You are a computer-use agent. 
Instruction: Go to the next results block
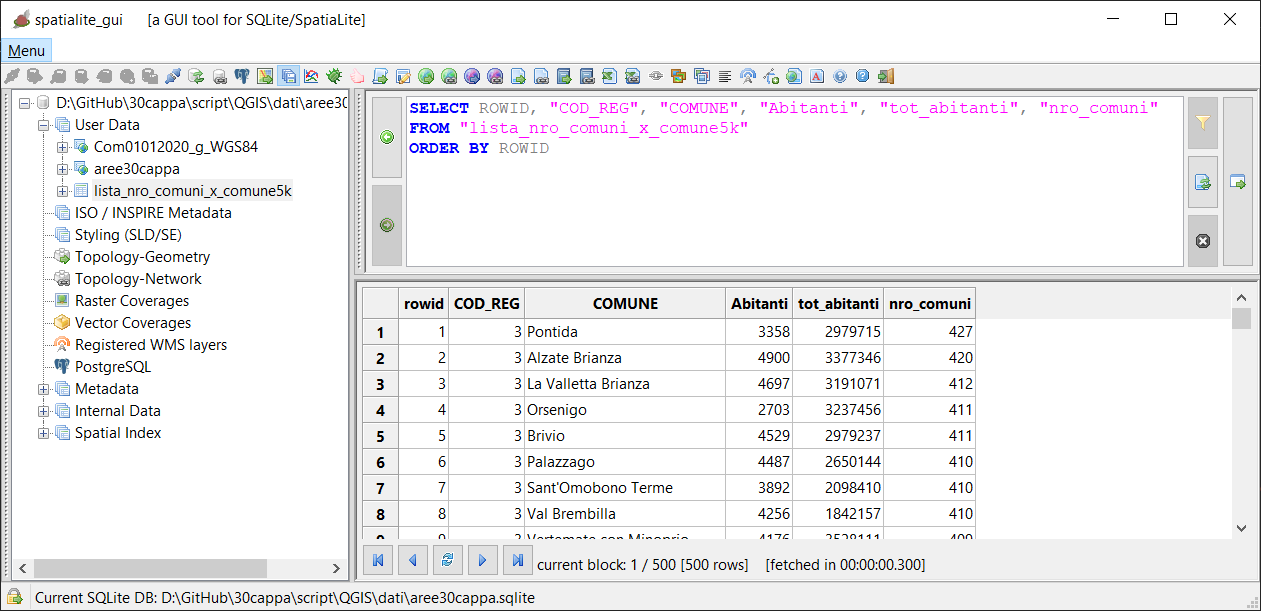click(482, 561)
